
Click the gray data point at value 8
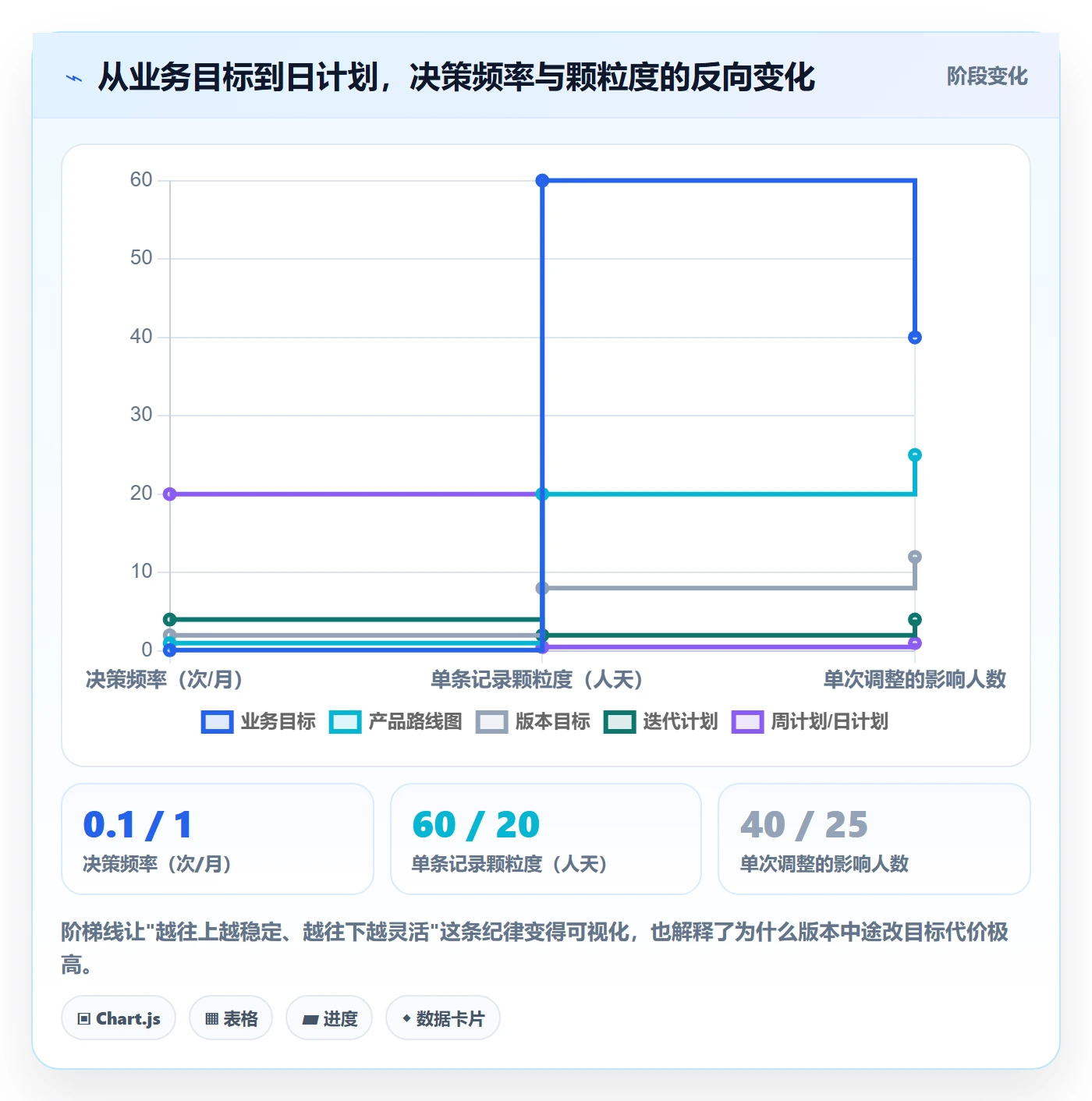[542, 588]
